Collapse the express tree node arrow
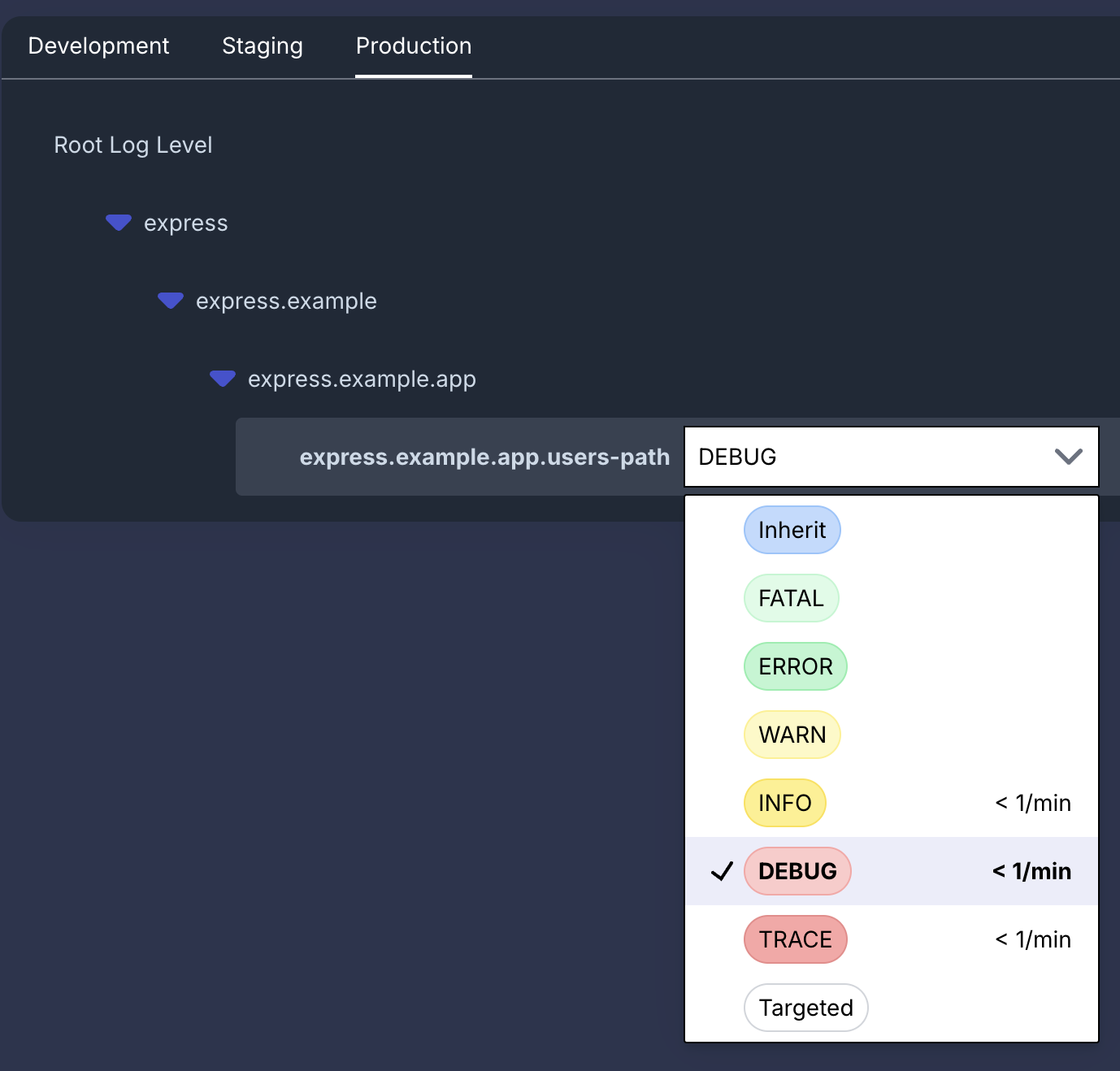Image resolution: width=1120 pixels, height=1071 pixels. click(119, 223)
